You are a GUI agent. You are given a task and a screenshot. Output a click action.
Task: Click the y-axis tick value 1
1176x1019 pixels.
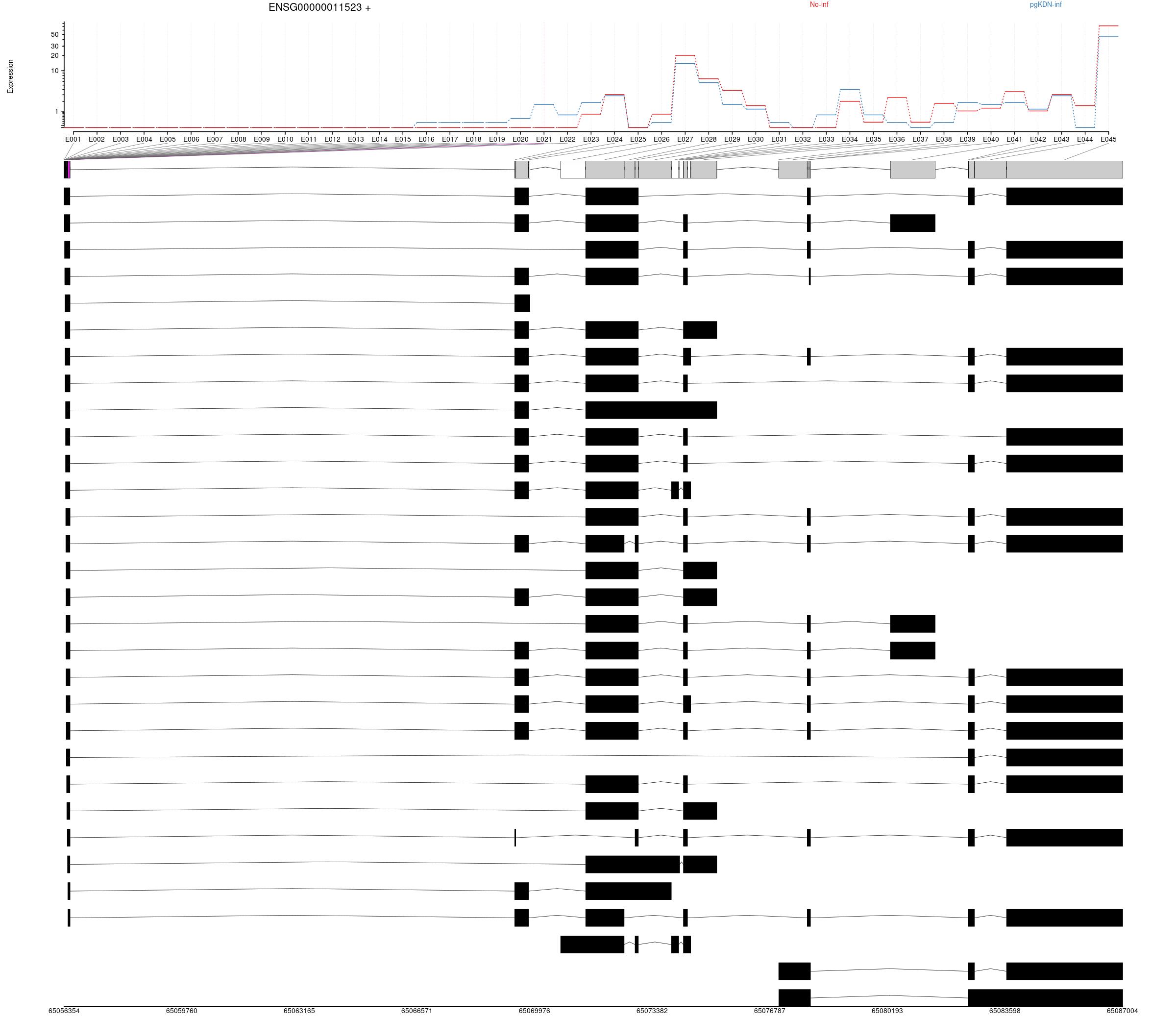[x=57, y=111]
